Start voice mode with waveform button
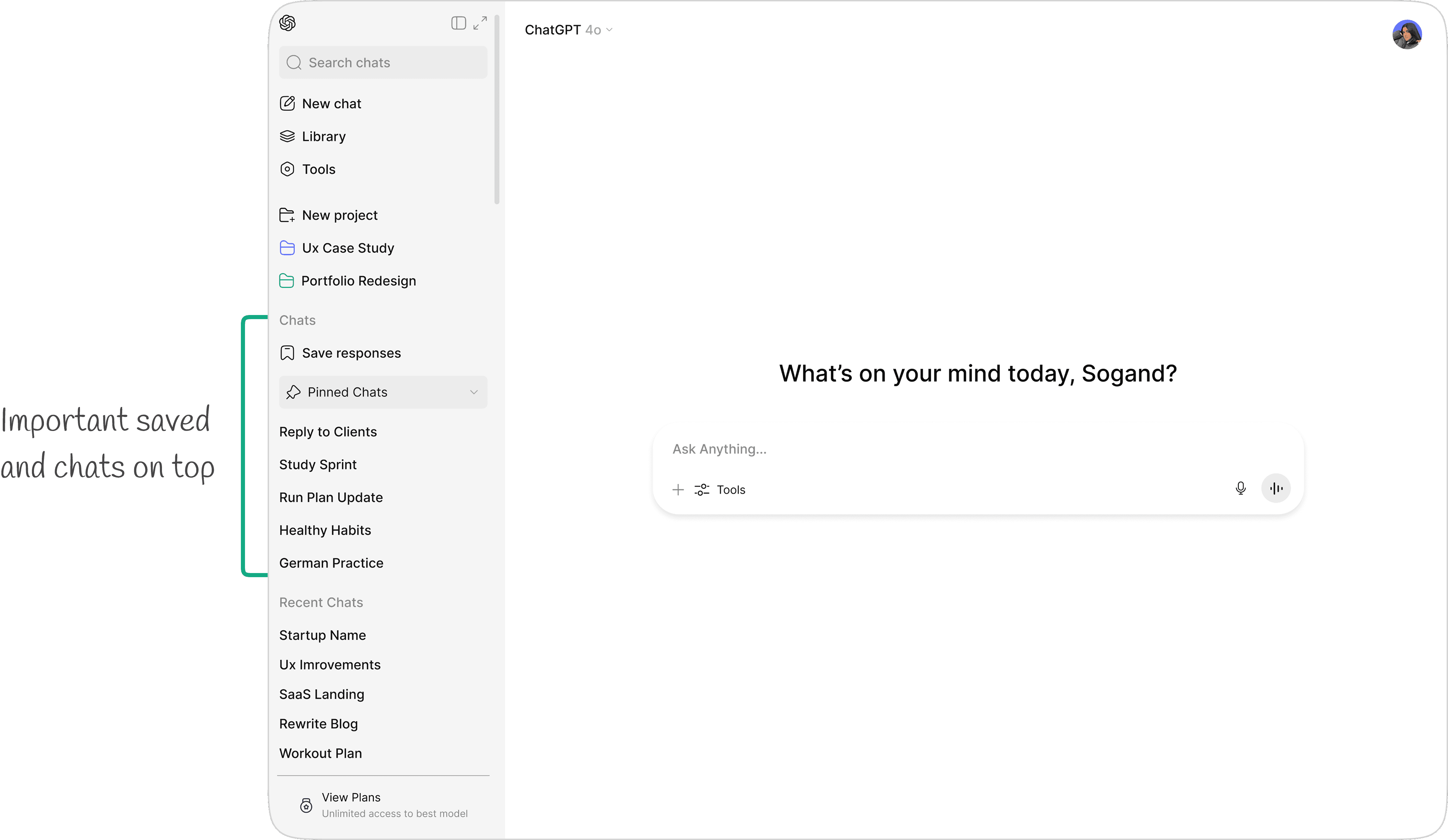Viewport: 1448px width, 840px height. tap(1276, 488)
